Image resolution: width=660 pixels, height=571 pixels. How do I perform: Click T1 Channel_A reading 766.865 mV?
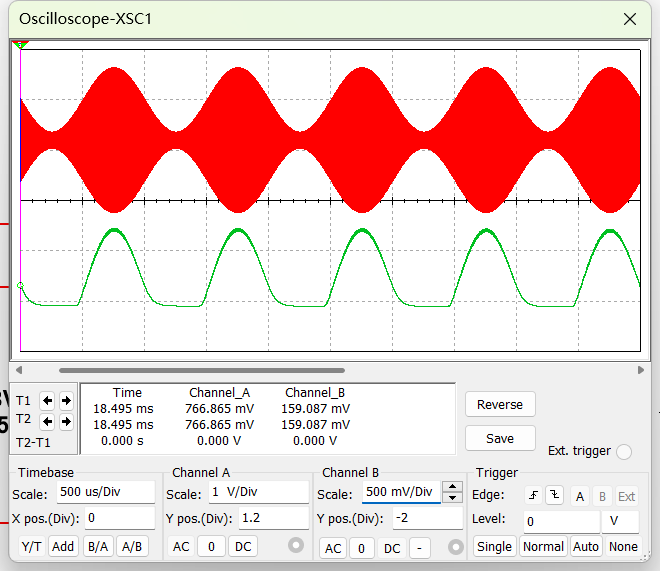[x=219, y=409]
